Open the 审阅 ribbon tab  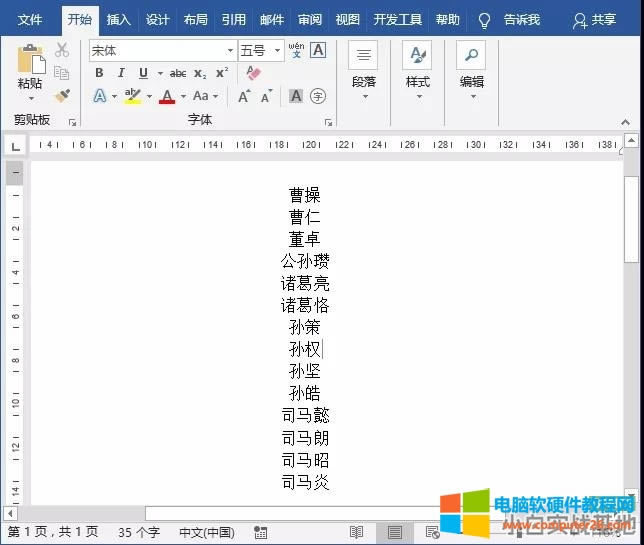(x=310, y=19)
